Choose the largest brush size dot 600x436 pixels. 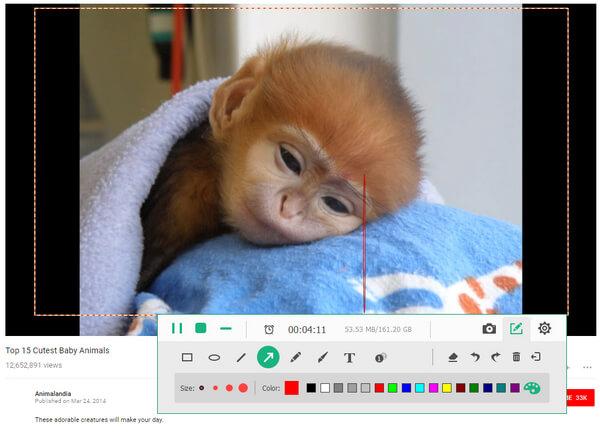click(x=243, y=388)
